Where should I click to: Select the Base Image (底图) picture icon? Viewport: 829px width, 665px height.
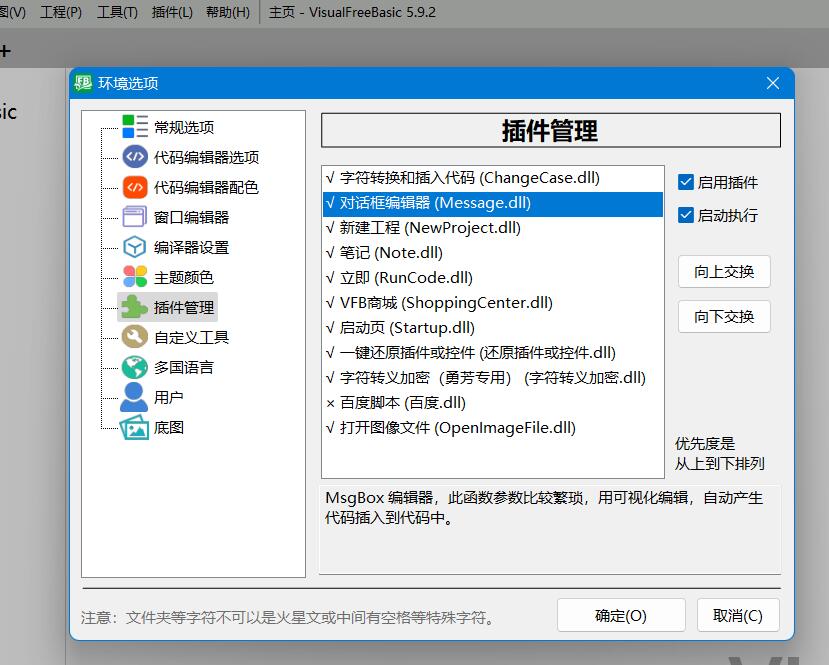click(135, 427)
